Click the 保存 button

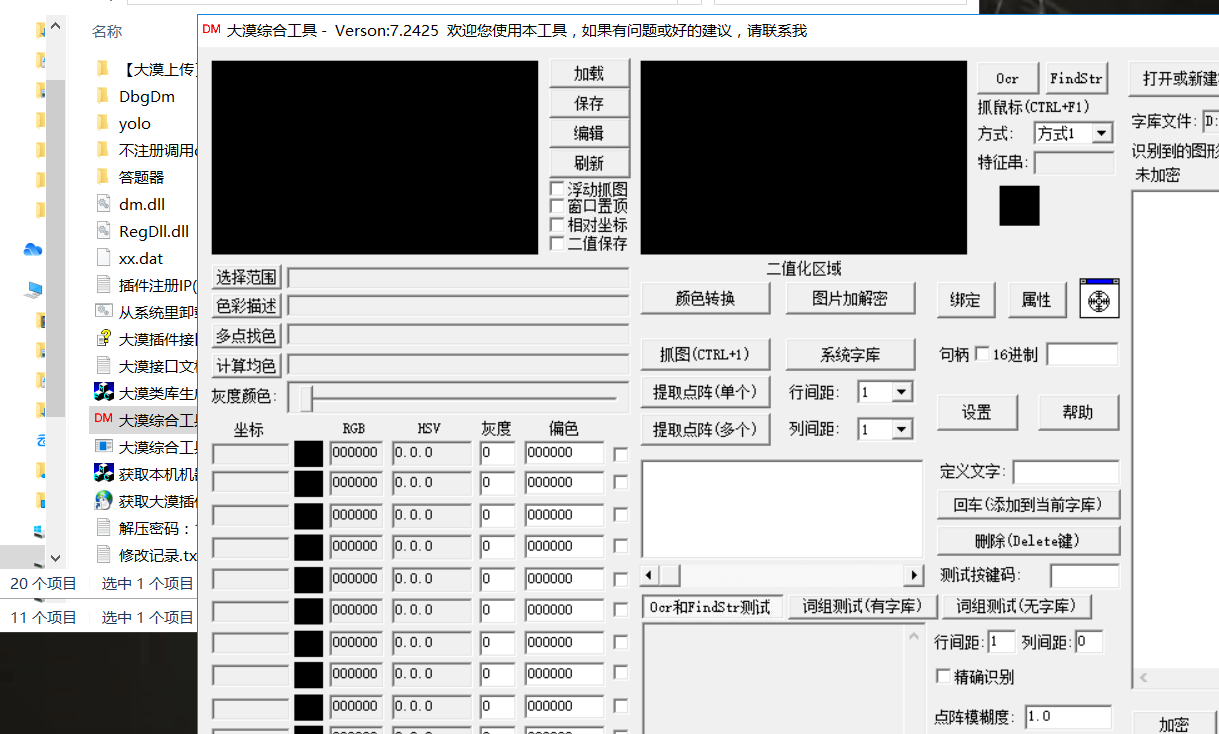pos(590,103)
